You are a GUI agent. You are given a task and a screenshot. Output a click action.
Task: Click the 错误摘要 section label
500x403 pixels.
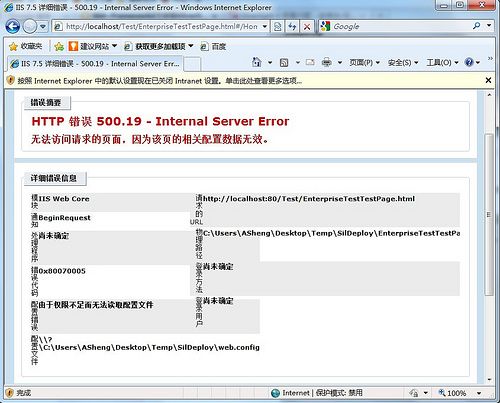tap(46, 103)
